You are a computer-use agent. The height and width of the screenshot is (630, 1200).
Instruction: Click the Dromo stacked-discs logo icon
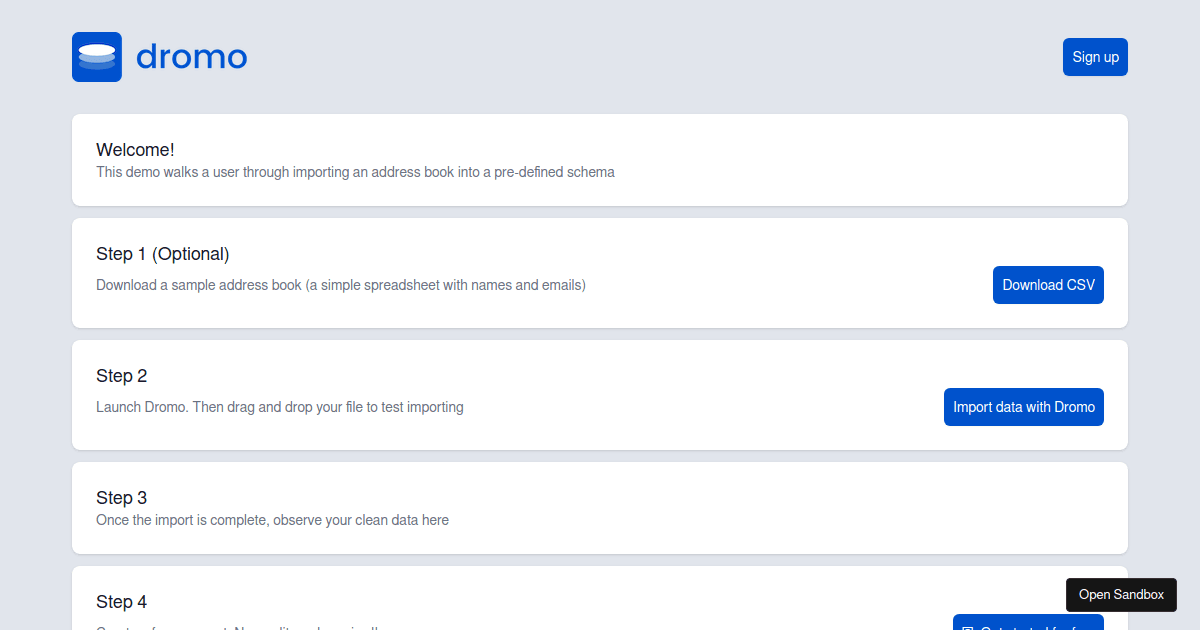[x=97, y=57]
